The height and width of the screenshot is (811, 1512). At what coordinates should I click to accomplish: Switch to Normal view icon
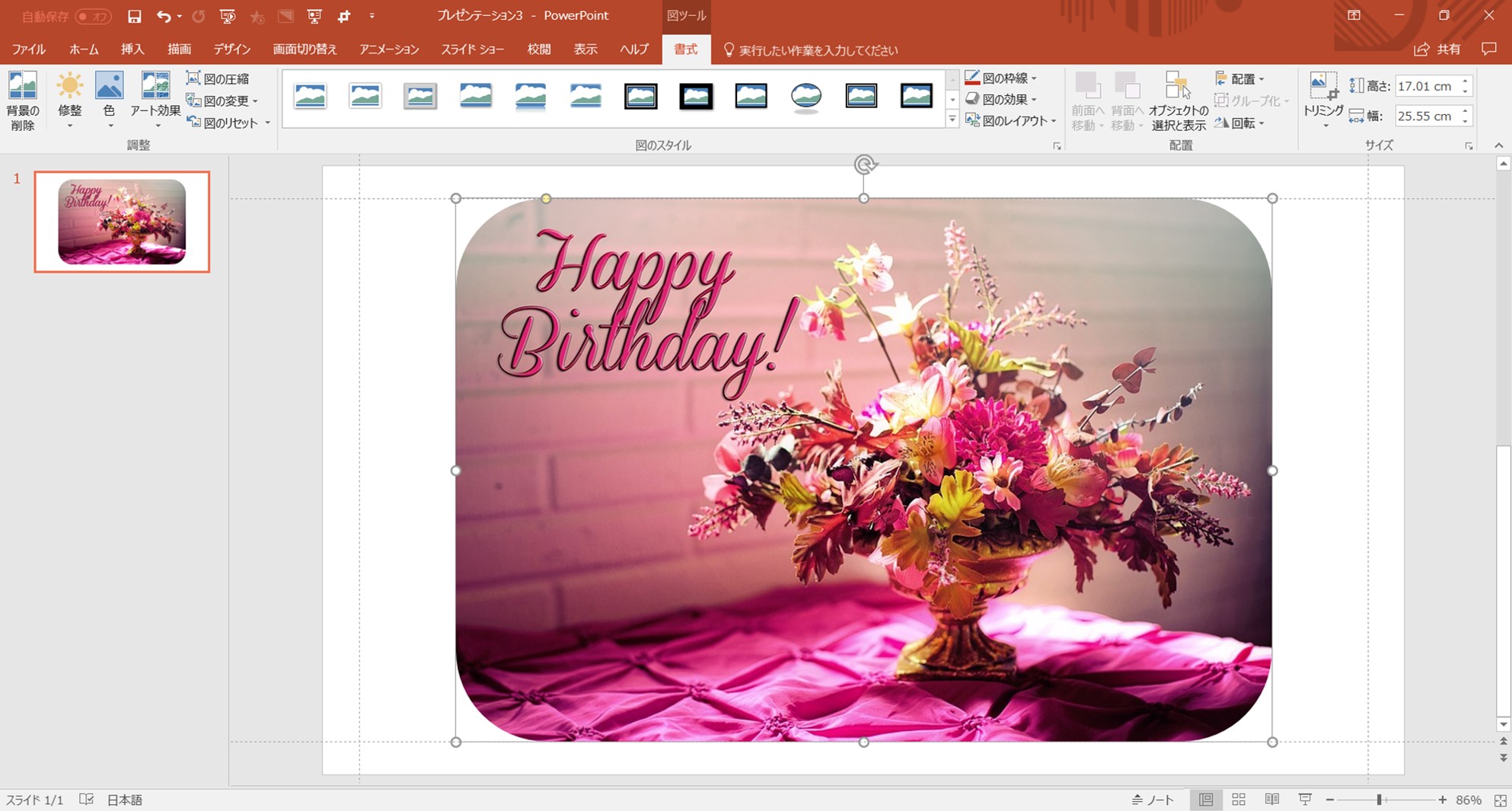1206,800
